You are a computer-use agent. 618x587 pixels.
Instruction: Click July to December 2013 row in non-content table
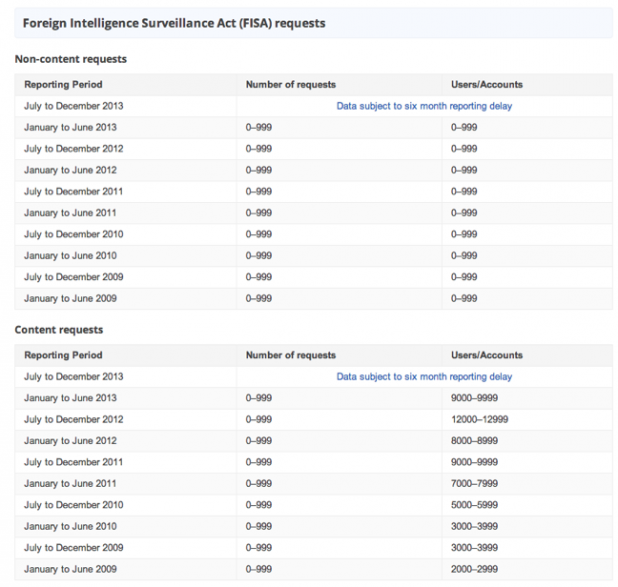(314, 106)
